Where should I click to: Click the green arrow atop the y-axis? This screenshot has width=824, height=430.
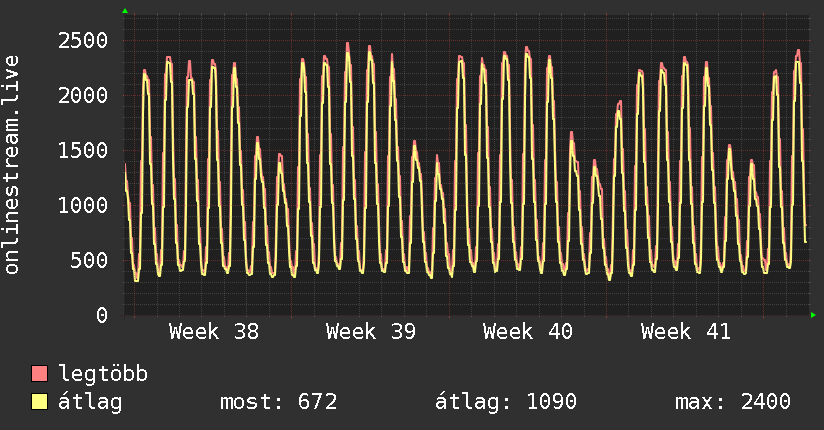point(125,11)
